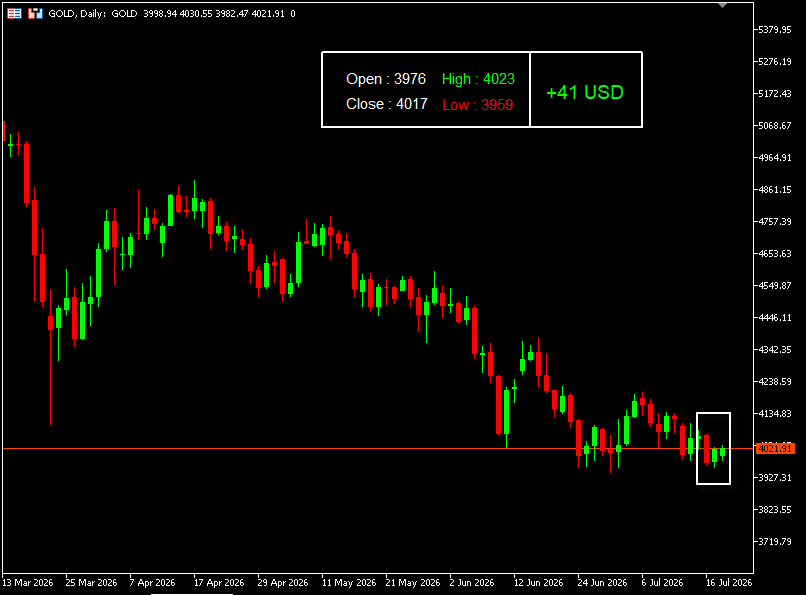The width and height of the screenshot is (806, 595).
Task: Click the 4238.59 price scale label
Action: point(775,381)
